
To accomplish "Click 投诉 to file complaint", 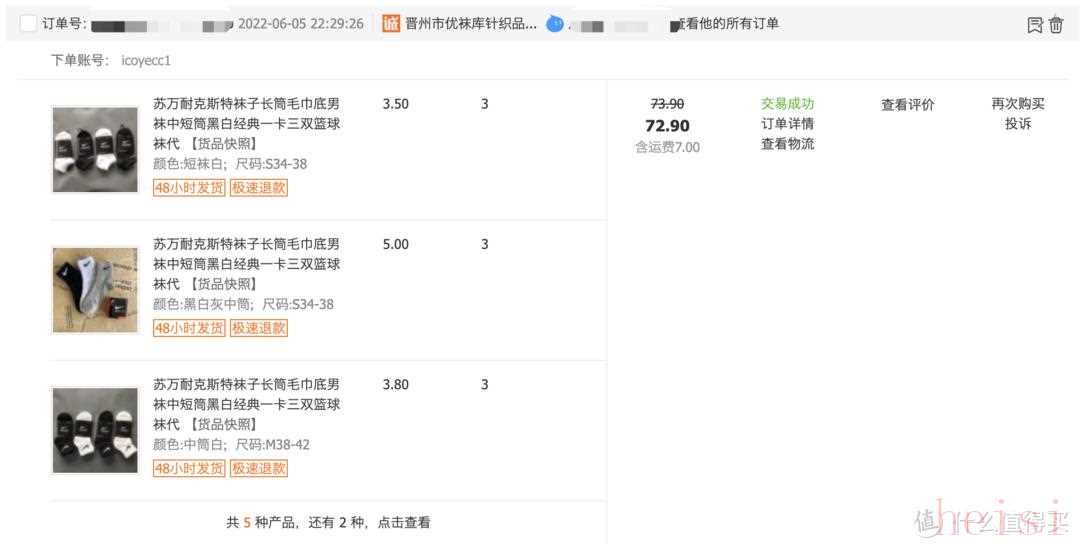I will click(1018, 124).
